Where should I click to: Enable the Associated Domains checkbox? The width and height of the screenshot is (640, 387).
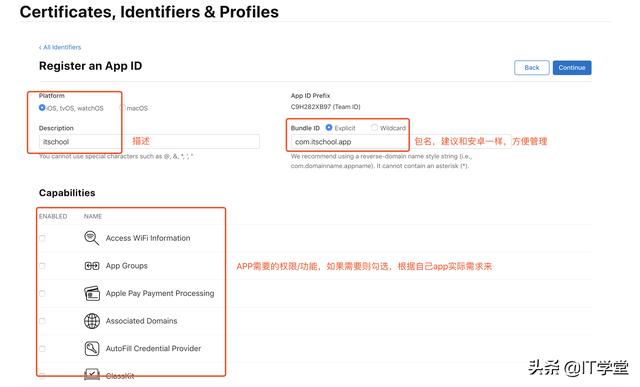(x=42, y=321)
